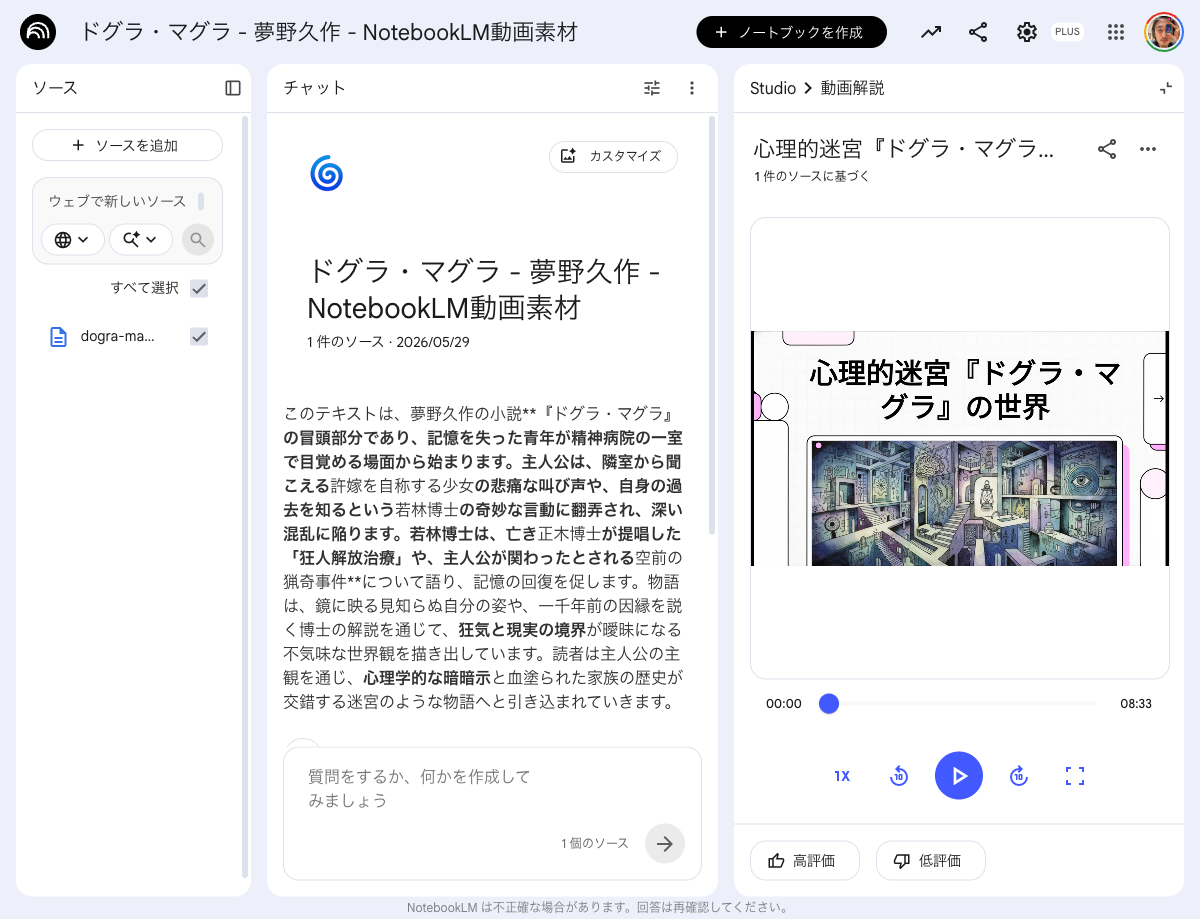The height and width of the screenshot is (919, 1200).
Task: Click the カスタマイズ button
Action: click(613, 156)
